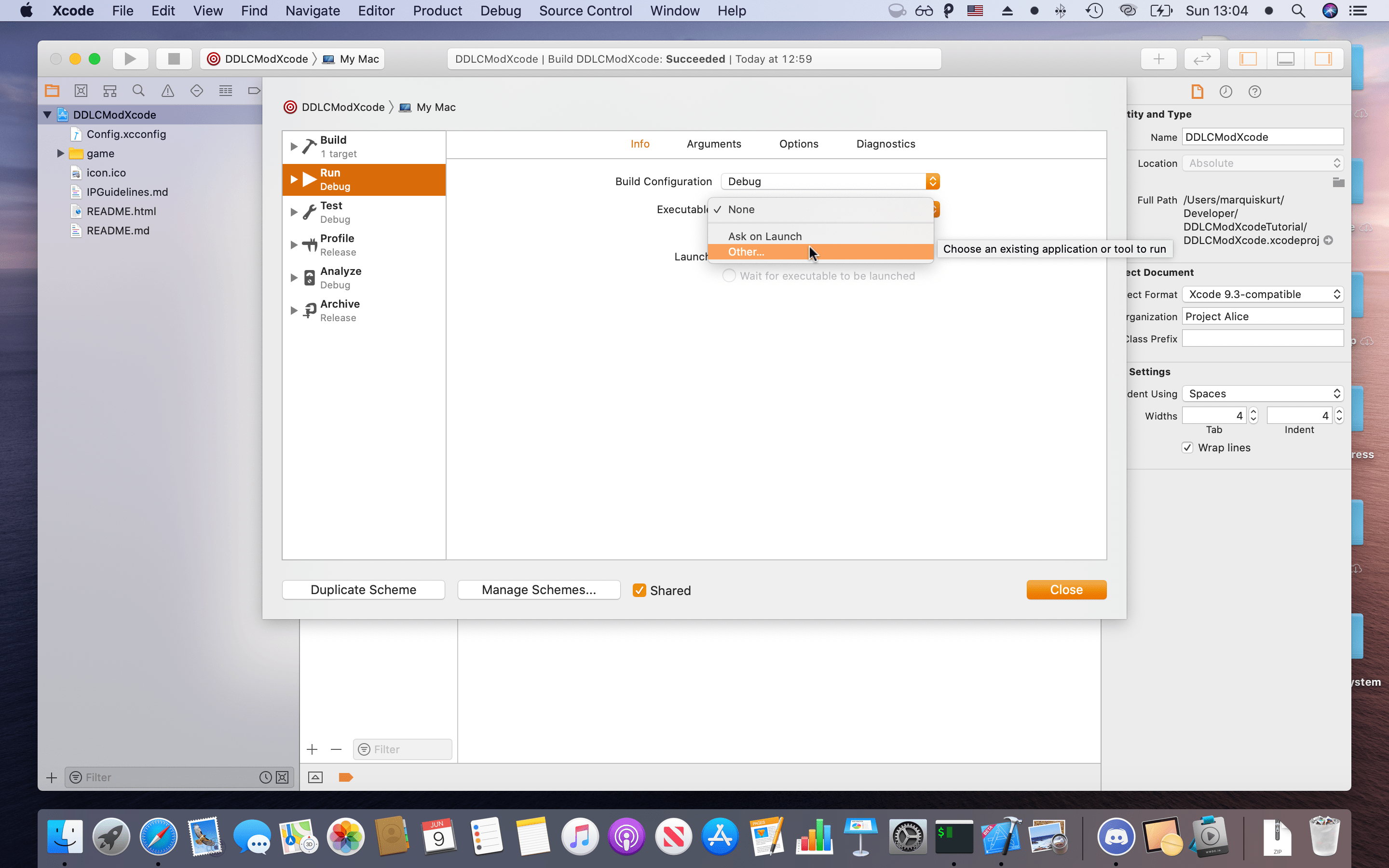
Task: Open the Test navigator diamond icon
Action: click(196, 91)
